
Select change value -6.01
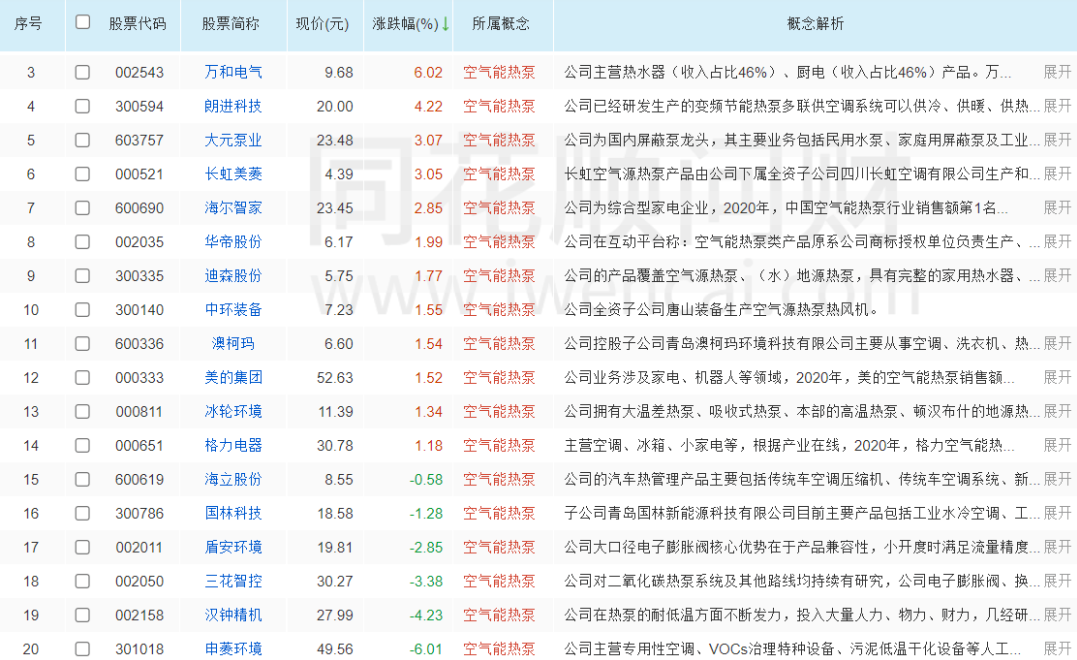[x=426, y=649]
